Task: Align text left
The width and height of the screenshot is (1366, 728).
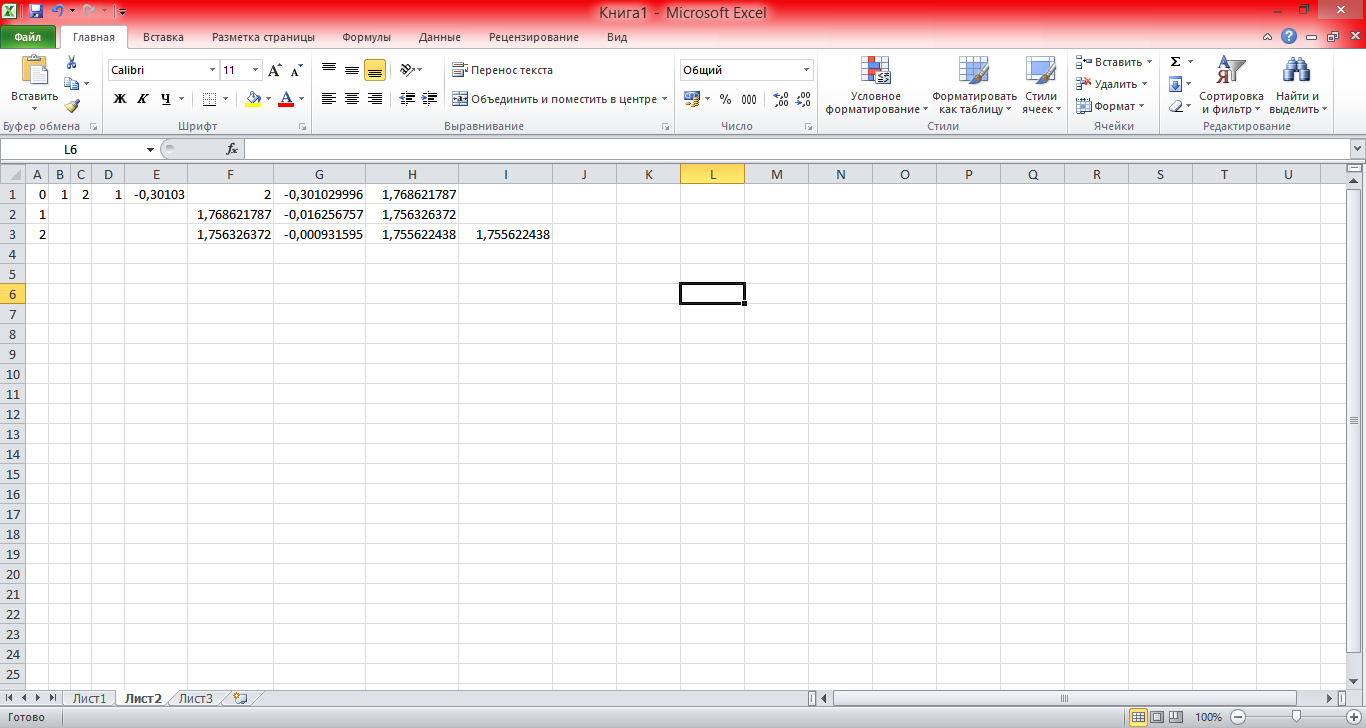Action: (329, 98)
